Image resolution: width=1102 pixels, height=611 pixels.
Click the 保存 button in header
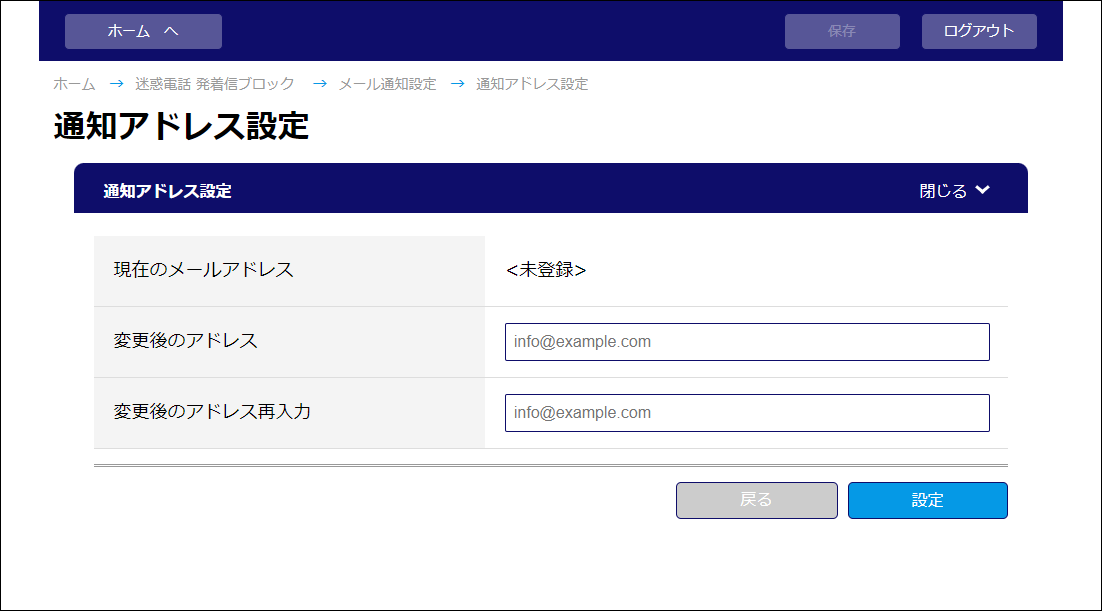tap(842, 31)
